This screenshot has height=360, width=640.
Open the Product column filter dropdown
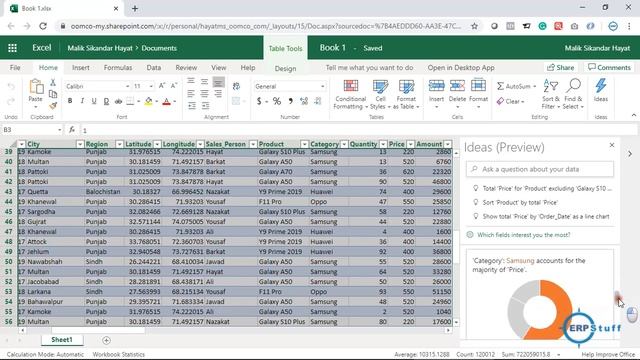coord(304,144)
